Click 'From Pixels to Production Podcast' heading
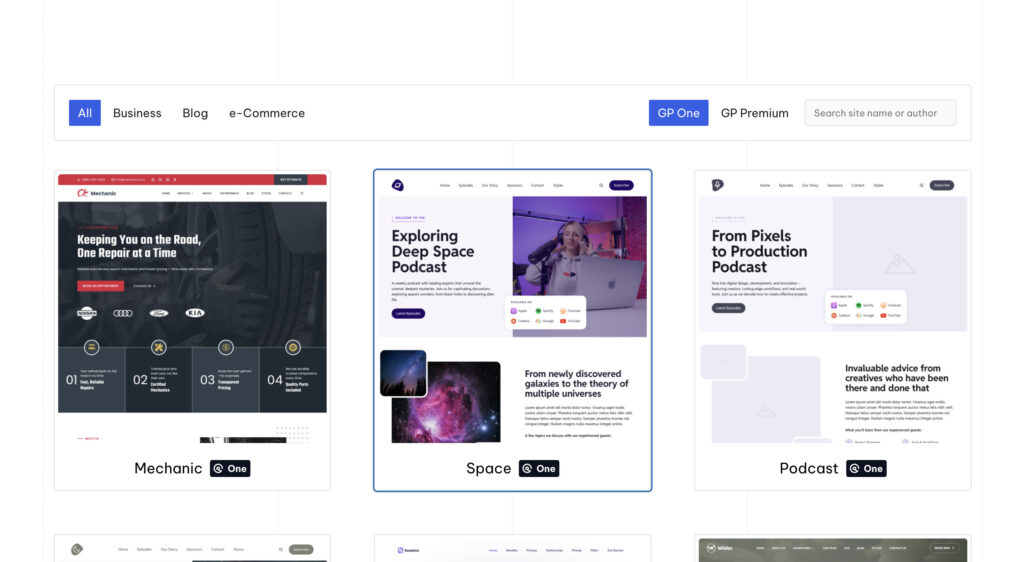Image resolution: width=1024 pixels, height=562 pixels. click(760, 251)
